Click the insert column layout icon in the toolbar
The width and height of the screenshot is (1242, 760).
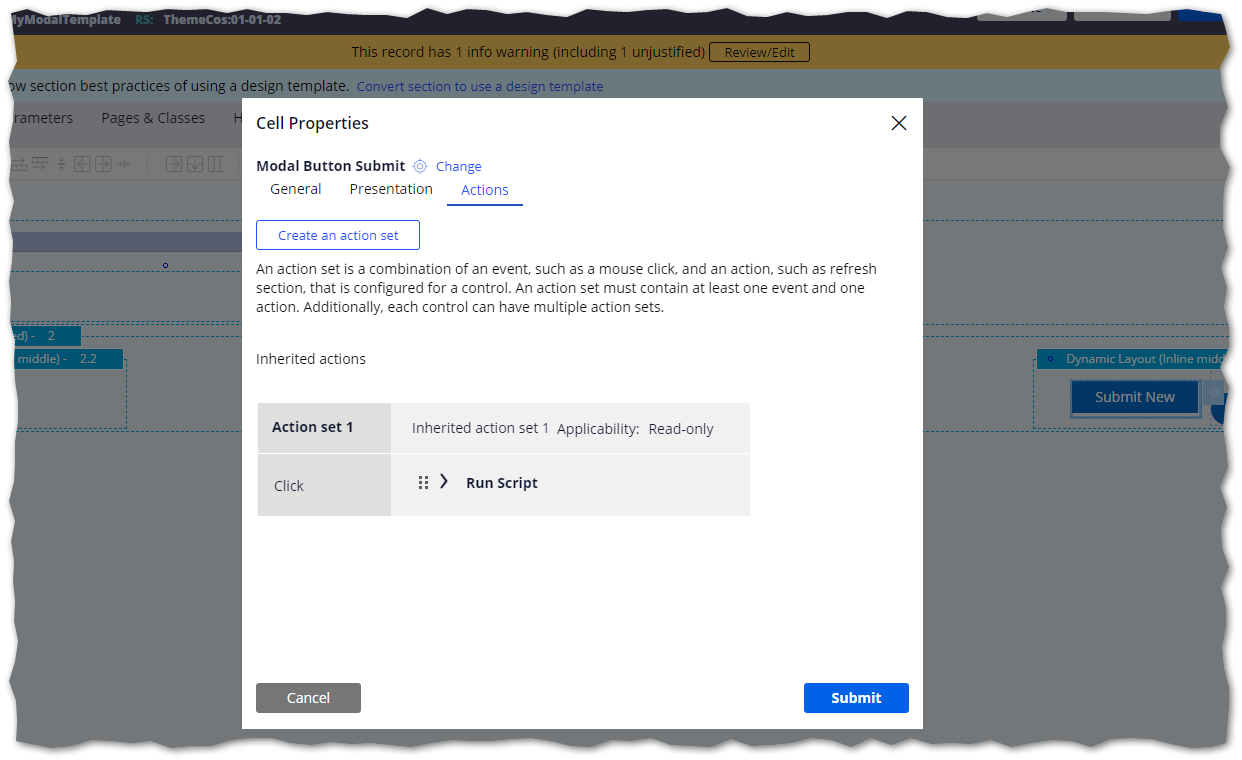pyautogui.click(x=215, y=163)
